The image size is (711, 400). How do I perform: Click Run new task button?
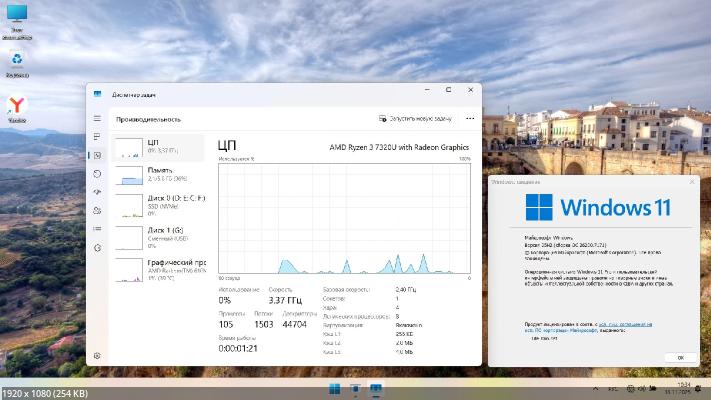[414, 118]
